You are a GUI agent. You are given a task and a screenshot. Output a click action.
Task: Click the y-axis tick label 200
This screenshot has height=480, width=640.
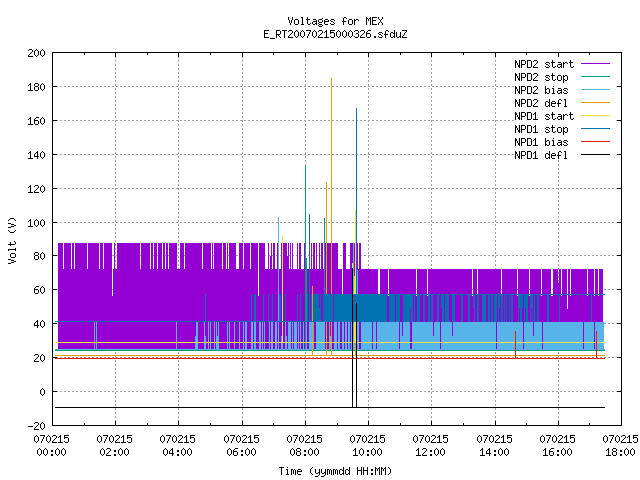pos(36,53)
